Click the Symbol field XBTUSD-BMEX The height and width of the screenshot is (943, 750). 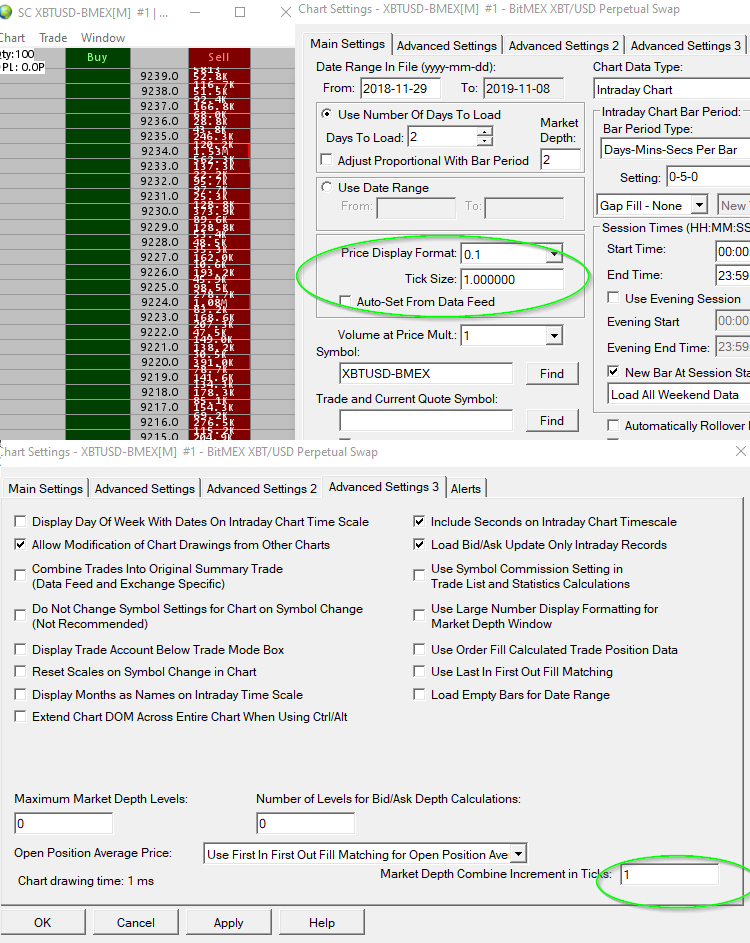click(x=426, y=373)
